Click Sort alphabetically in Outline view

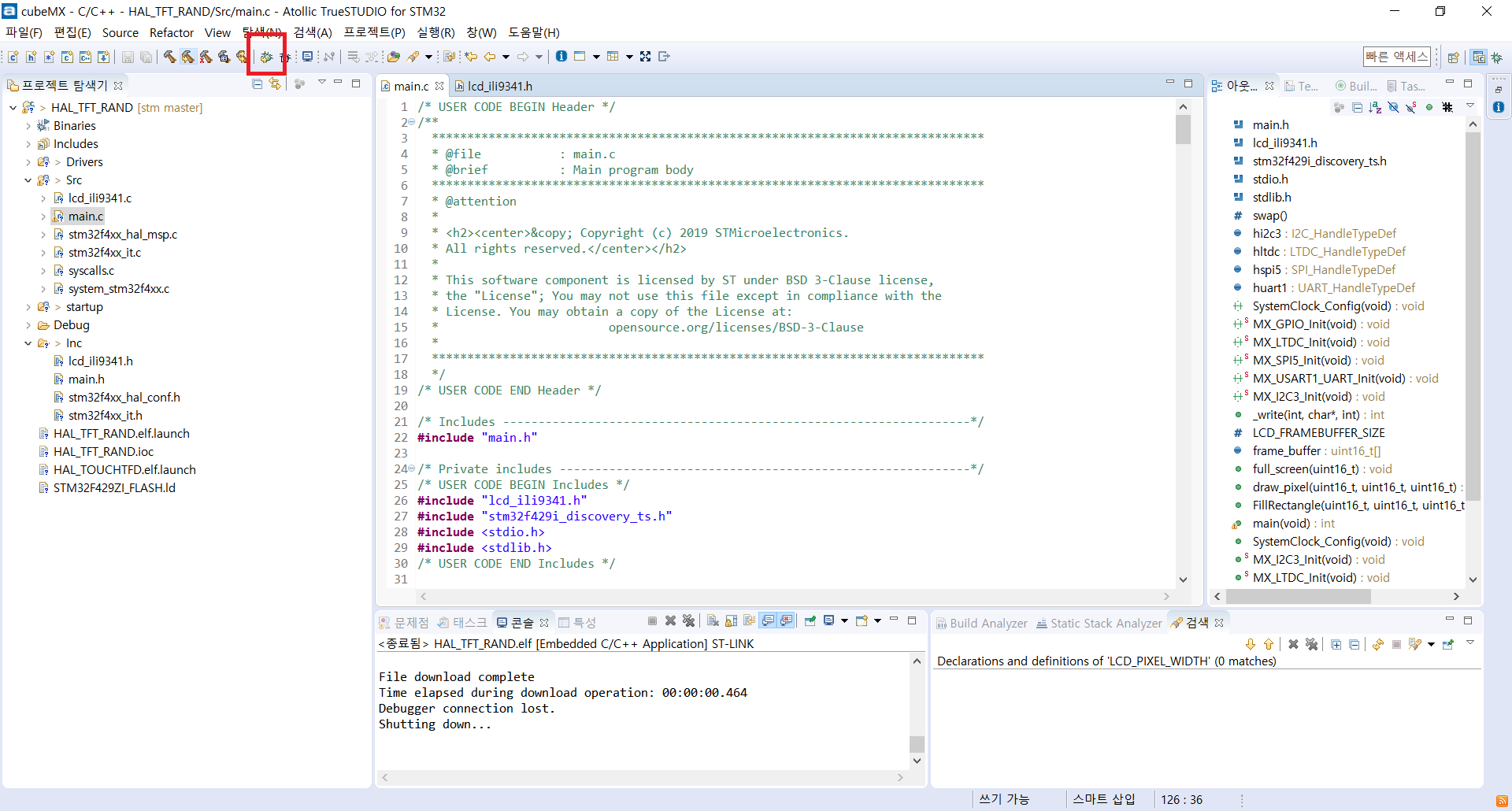[x=1375, y=107]
